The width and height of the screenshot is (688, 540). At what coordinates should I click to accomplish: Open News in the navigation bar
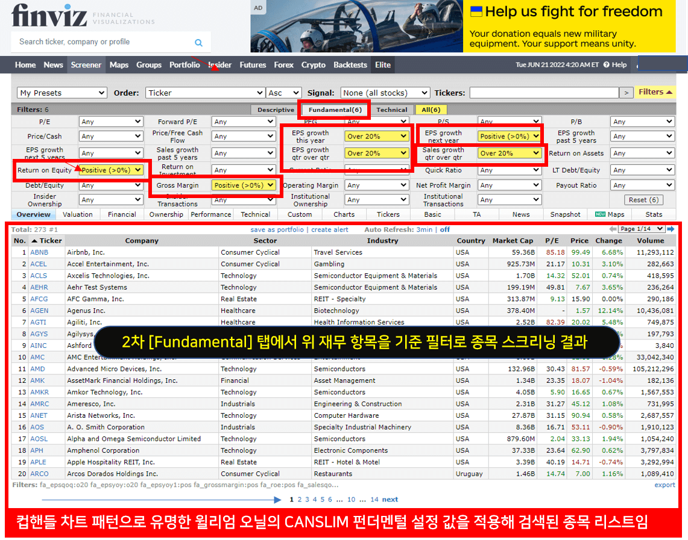click(53, 65)
